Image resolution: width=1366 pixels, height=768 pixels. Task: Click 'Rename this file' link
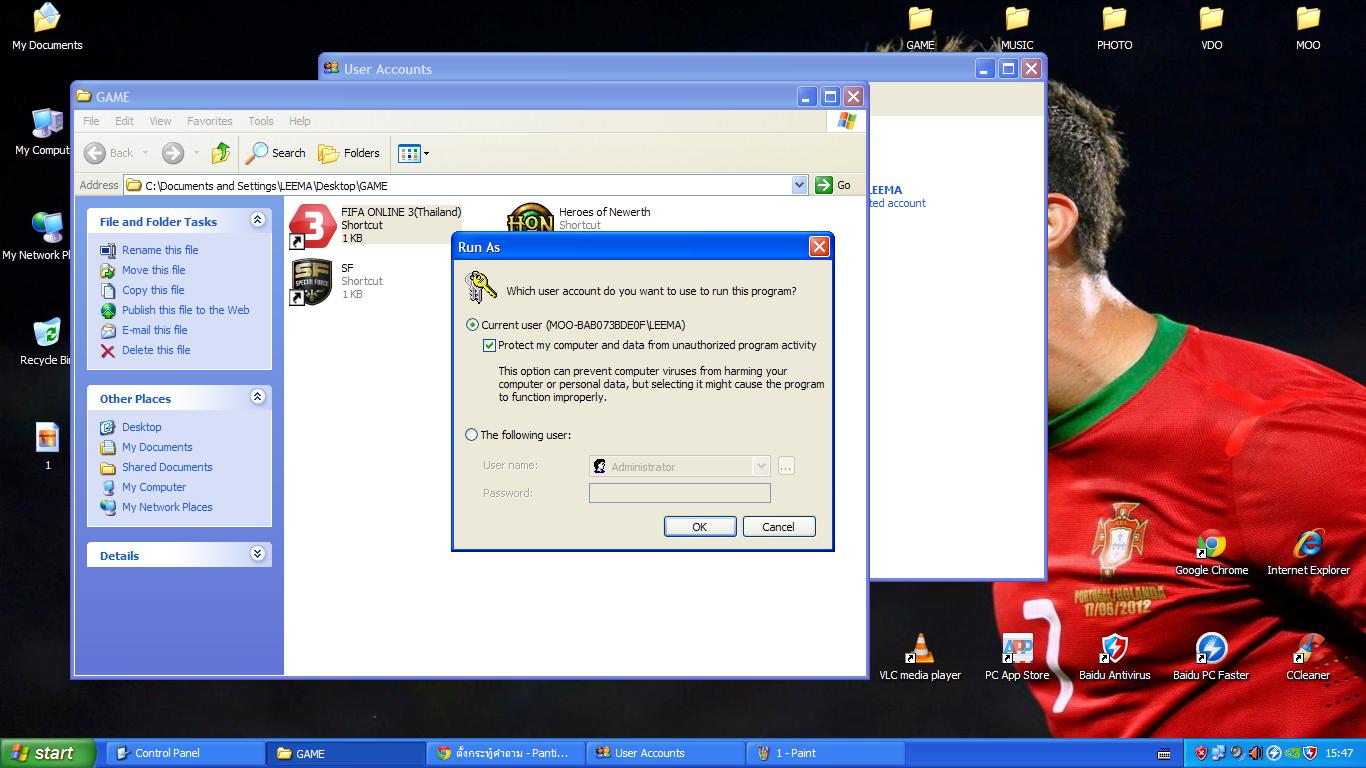pos(160,250)
